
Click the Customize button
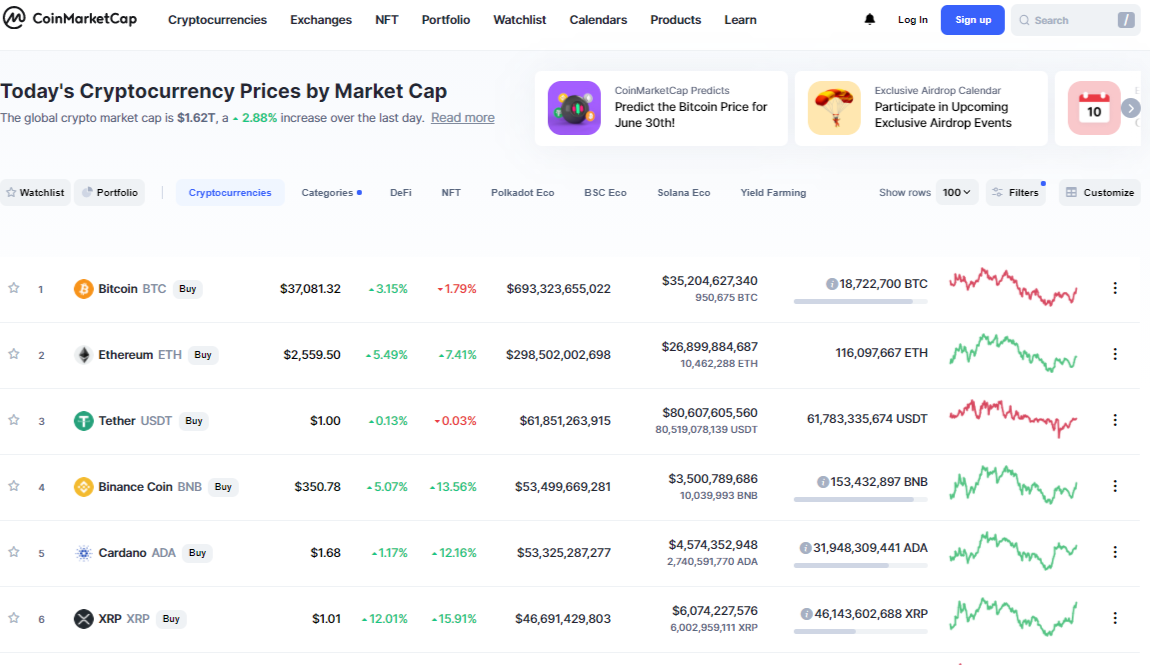click(x=1099, y=192)
